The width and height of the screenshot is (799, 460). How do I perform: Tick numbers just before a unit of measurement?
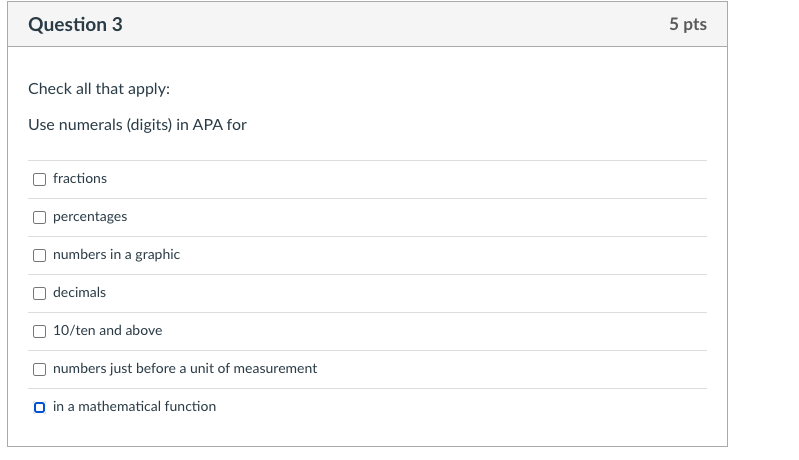(x=39, y=369)
